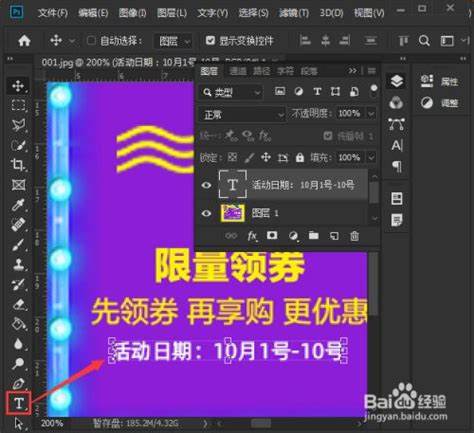This screenshot has height=433, width=474.
Task: Expand Move tool preset picker arrow
Action: pyautogui.click(x=72, y=41)
